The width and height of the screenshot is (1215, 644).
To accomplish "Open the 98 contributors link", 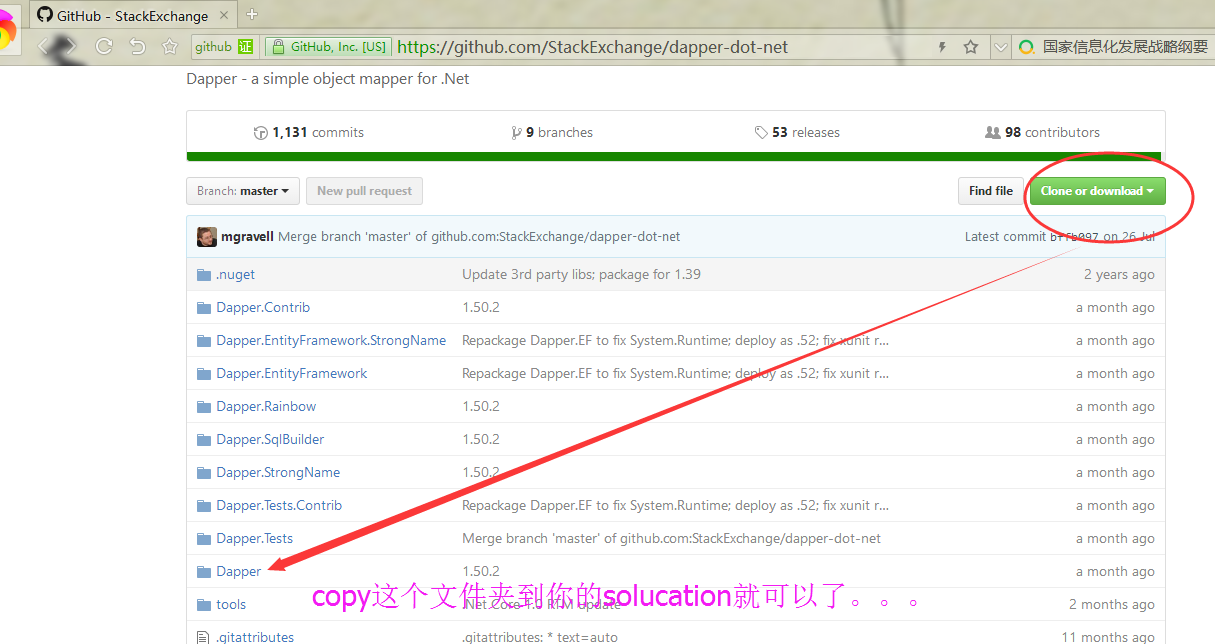I will click(1042, 132).
